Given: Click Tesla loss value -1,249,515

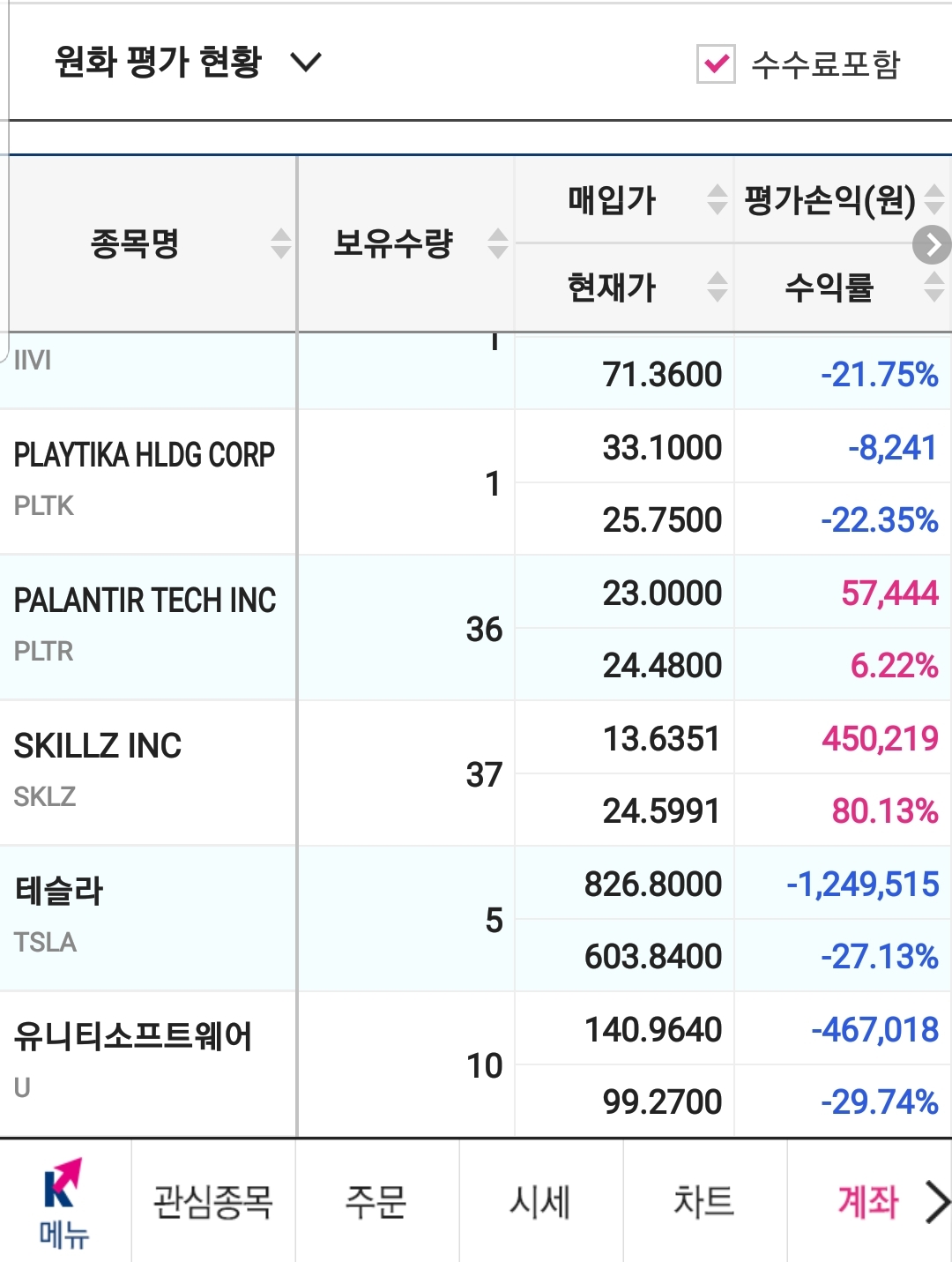Looking at the screenshot, I should tap(863, 884).
